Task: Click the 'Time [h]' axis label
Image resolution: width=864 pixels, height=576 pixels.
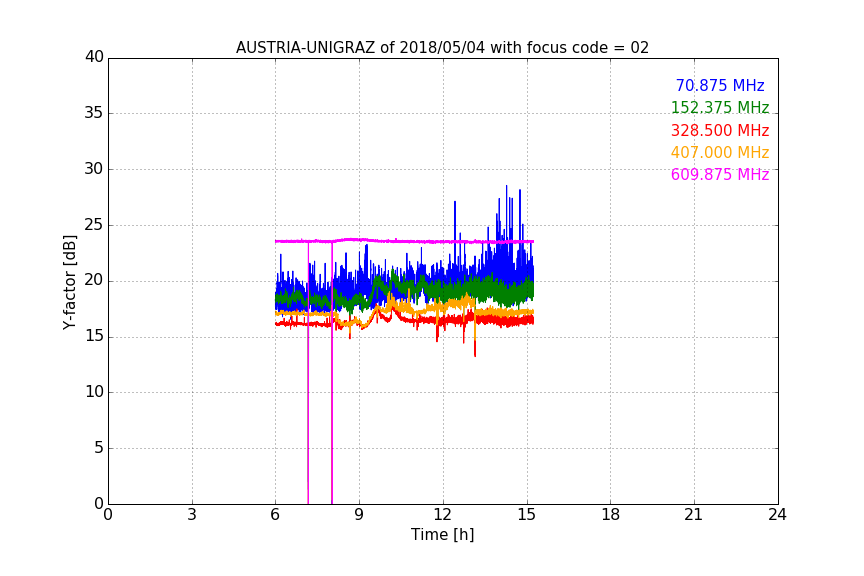Action: click(442, 534)
